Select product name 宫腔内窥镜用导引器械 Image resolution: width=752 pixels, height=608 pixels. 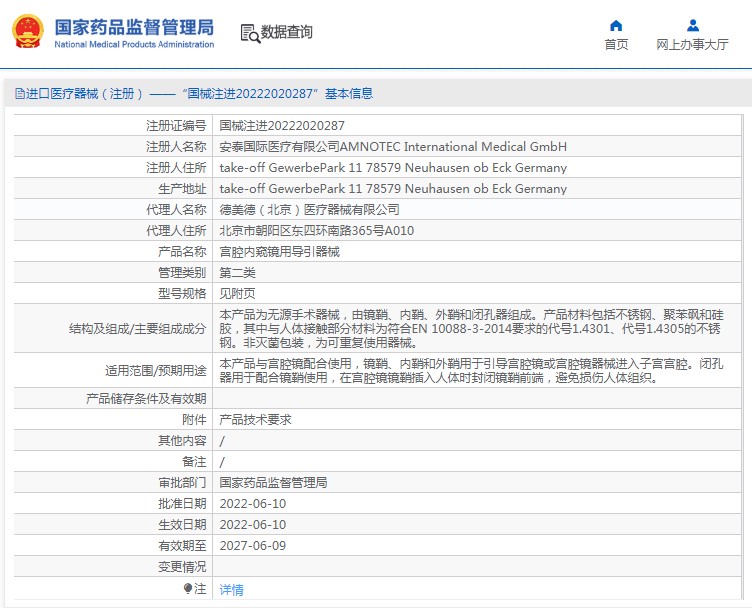click(x=280, y=252)
